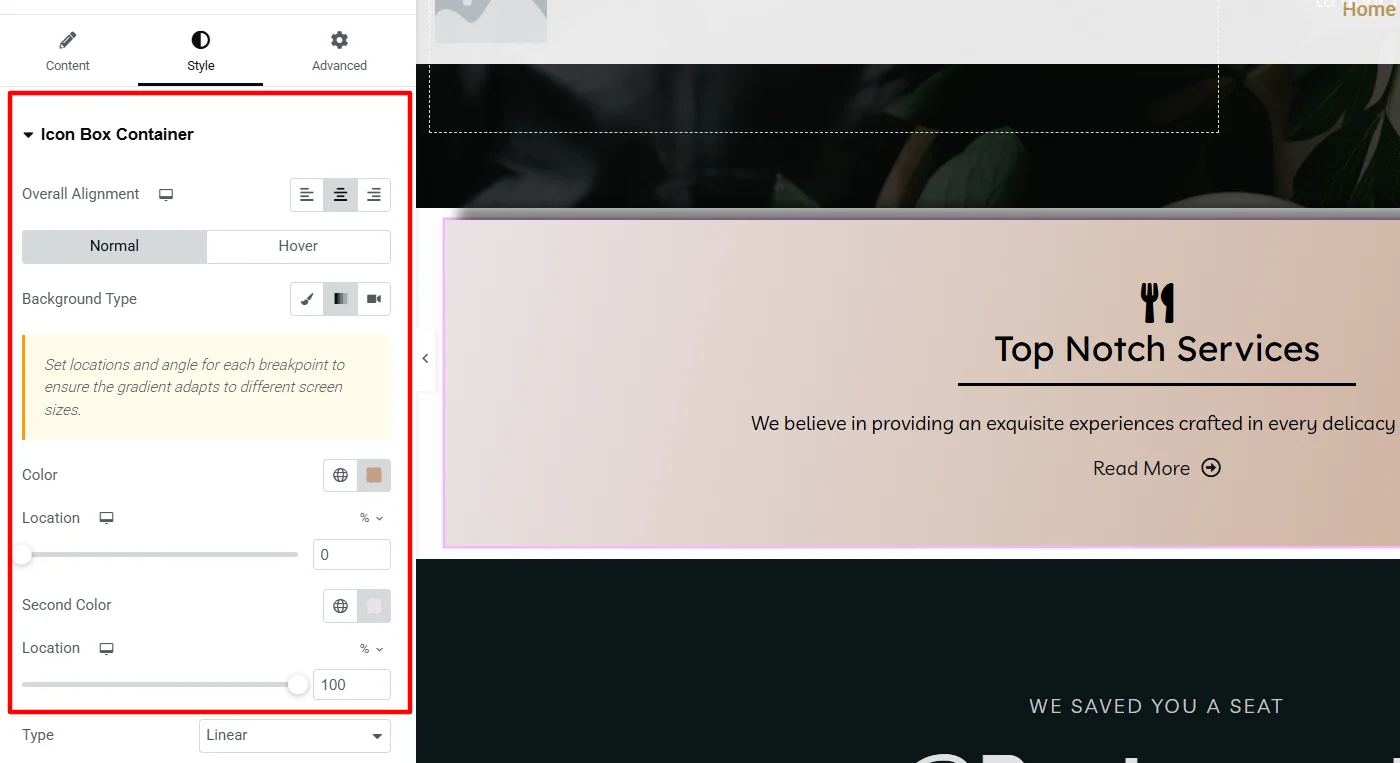1400x763 pixels.
Task: Open the first Location unit dropdown
Action: (372, 518)
